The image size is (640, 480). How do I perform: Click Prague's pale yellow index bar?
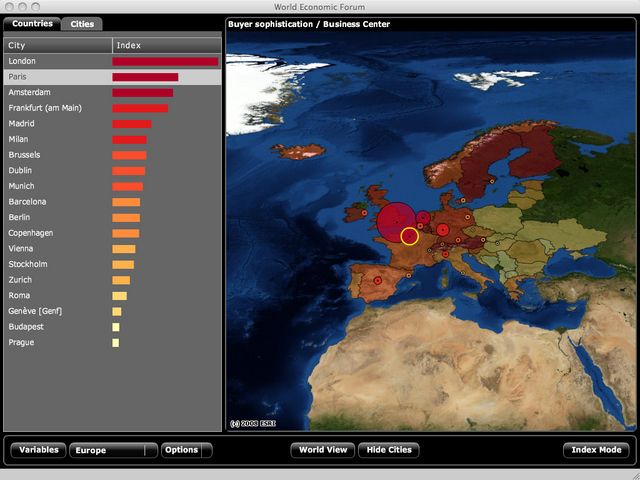[116, 343]
